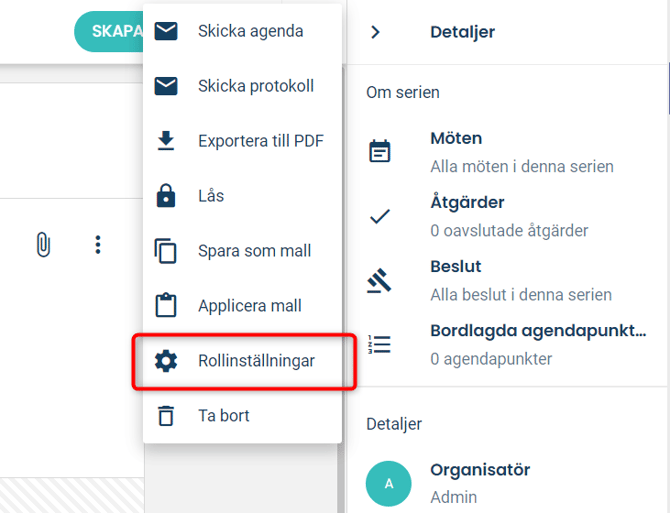This screenshot has height=513, width=670.
Task: Click the calendar icon next to Möten
Action: (379, 151)
